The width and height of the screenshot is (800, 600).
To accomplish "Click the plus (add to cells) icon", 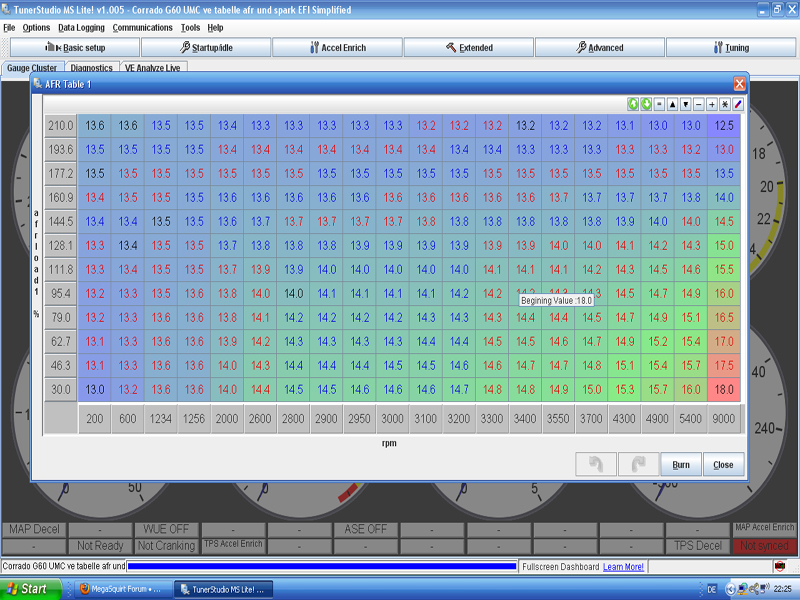I will [x=711, y=104].
